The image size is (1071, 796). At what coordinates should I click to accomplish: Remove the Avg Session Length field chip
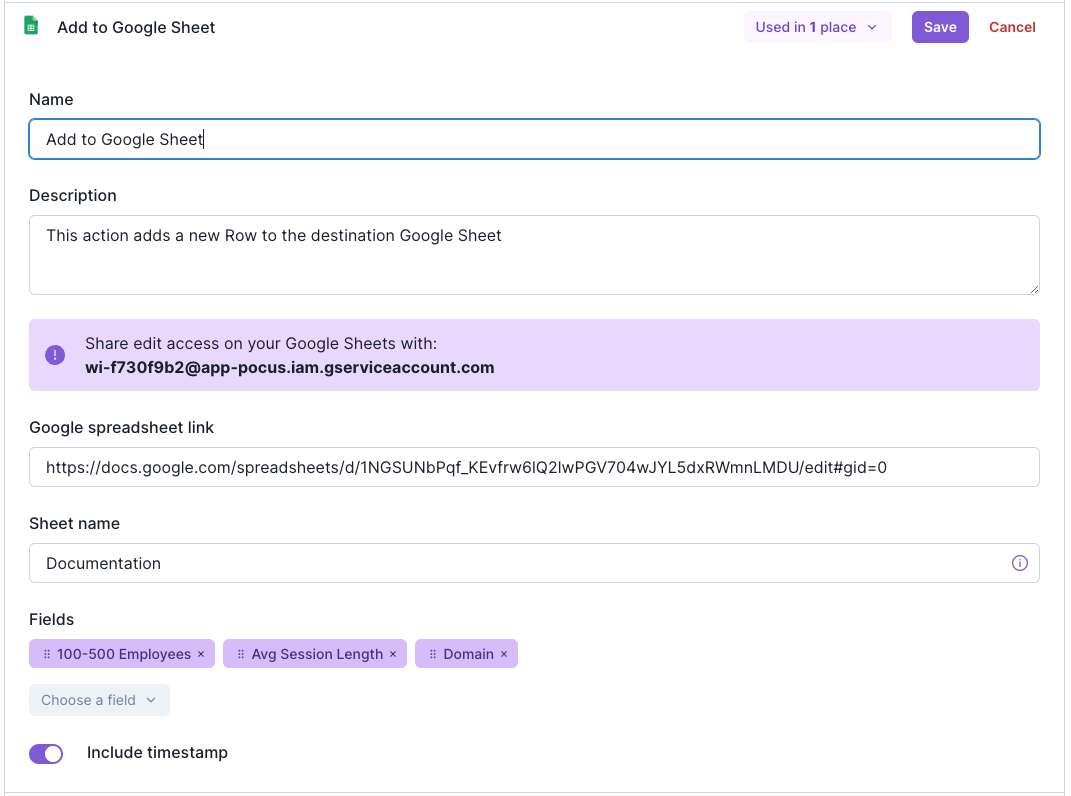[x=393, y=654]
